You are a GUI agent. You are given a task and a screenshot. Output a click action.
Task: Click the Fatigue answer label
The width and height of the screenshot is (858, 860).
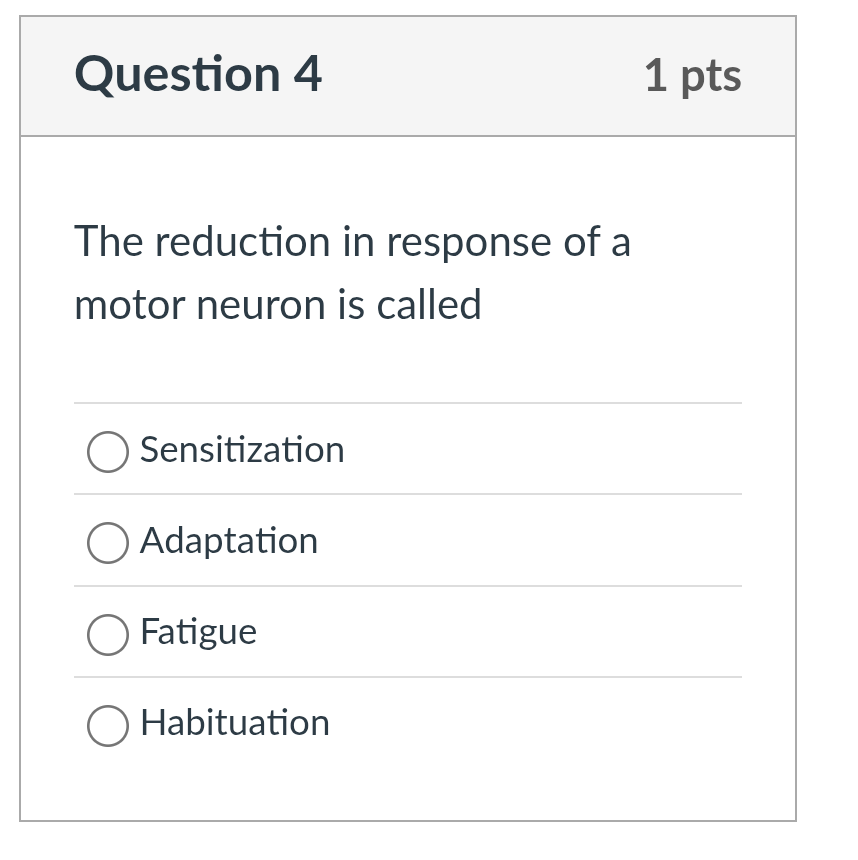coord(198,633)
